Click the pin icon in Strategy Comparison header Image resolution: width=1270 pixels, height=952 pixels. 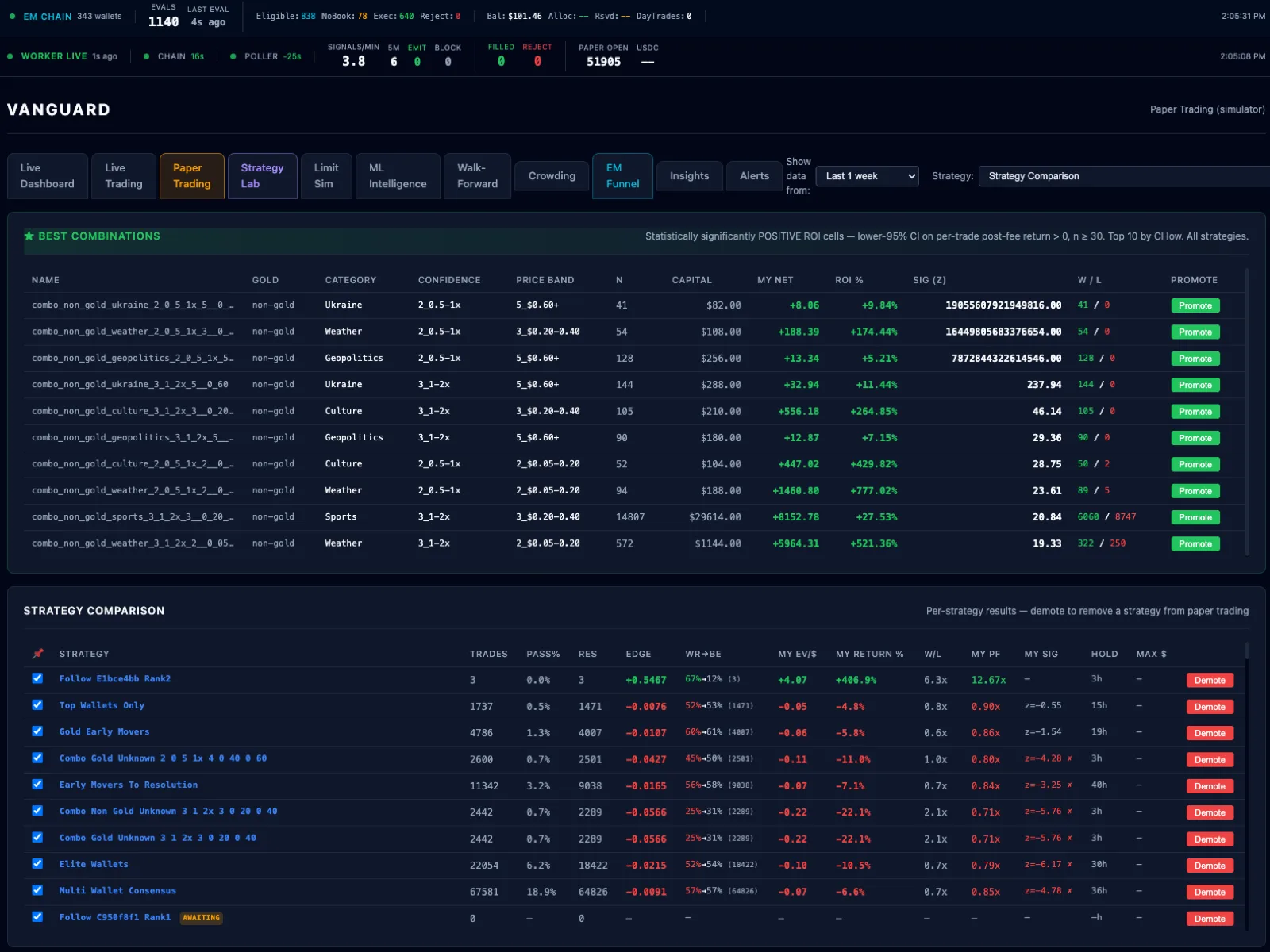click(37, 654)
